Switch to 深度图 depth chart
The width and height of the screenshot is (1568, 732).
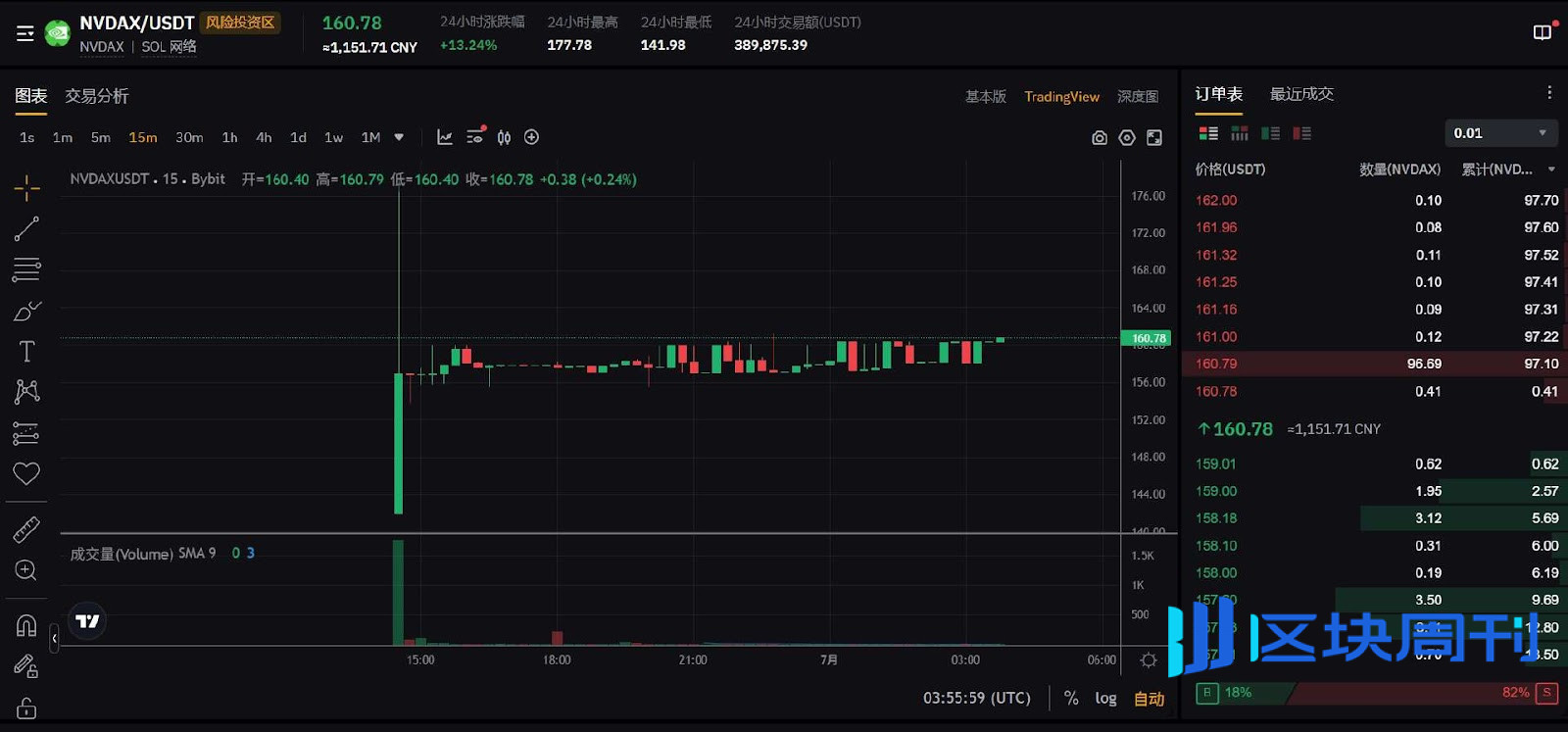point(1138,96)
